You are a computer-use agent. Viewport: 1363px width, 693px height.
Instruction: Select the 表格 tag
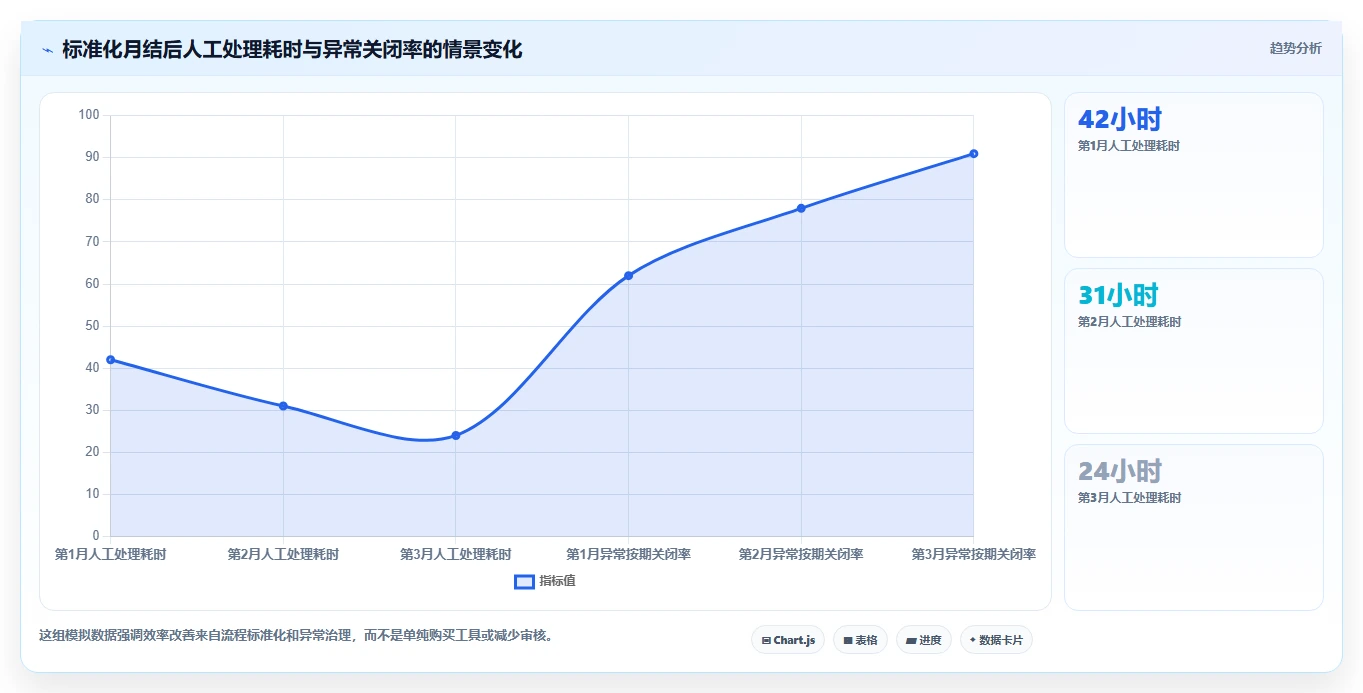(x=860, y=640)
